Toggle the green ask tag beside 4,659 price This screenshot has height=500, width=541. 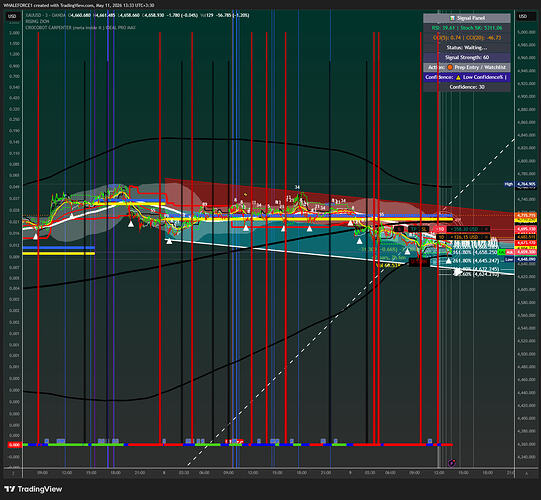501,253
